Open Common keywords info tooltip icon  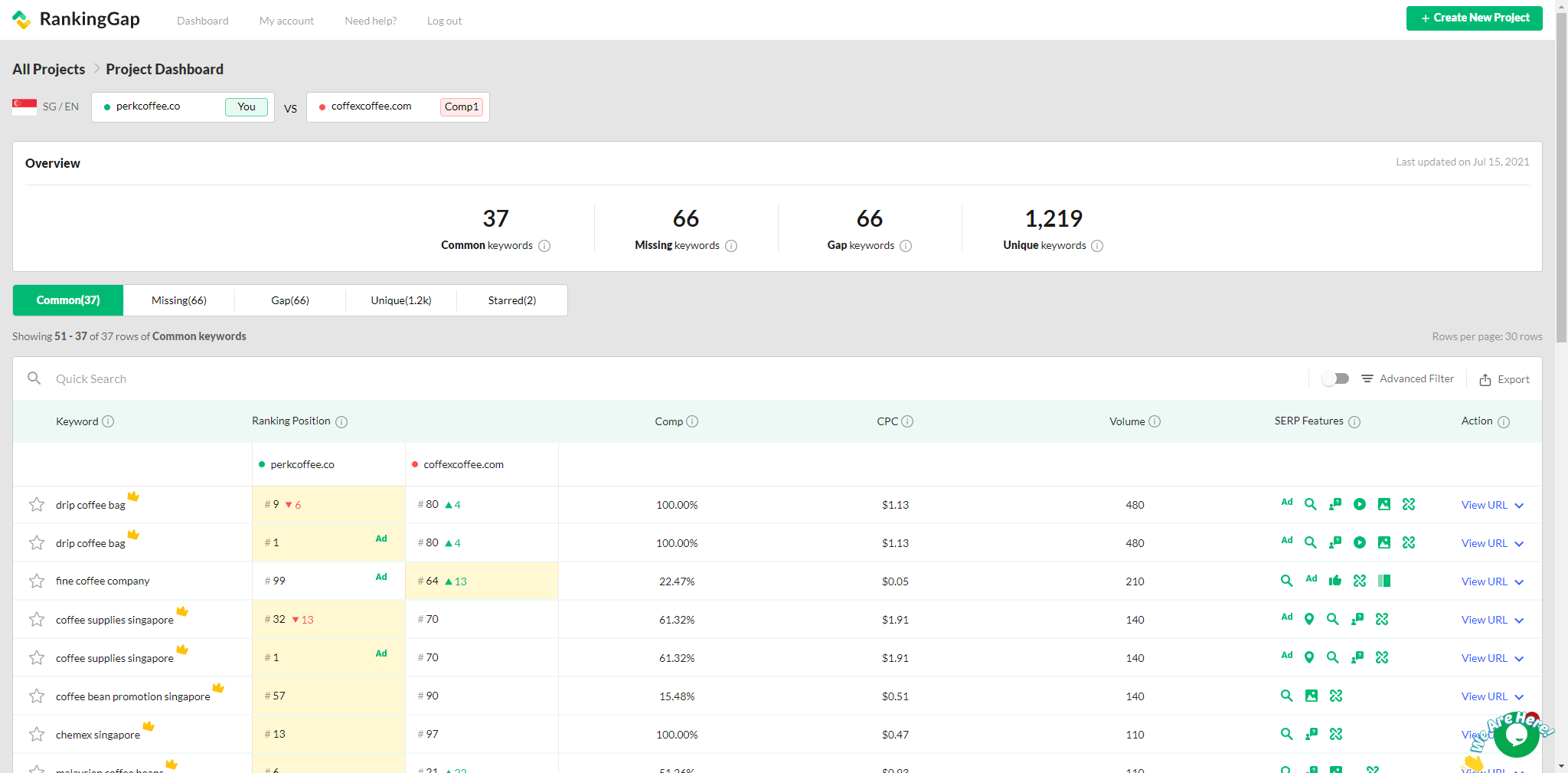544,246
